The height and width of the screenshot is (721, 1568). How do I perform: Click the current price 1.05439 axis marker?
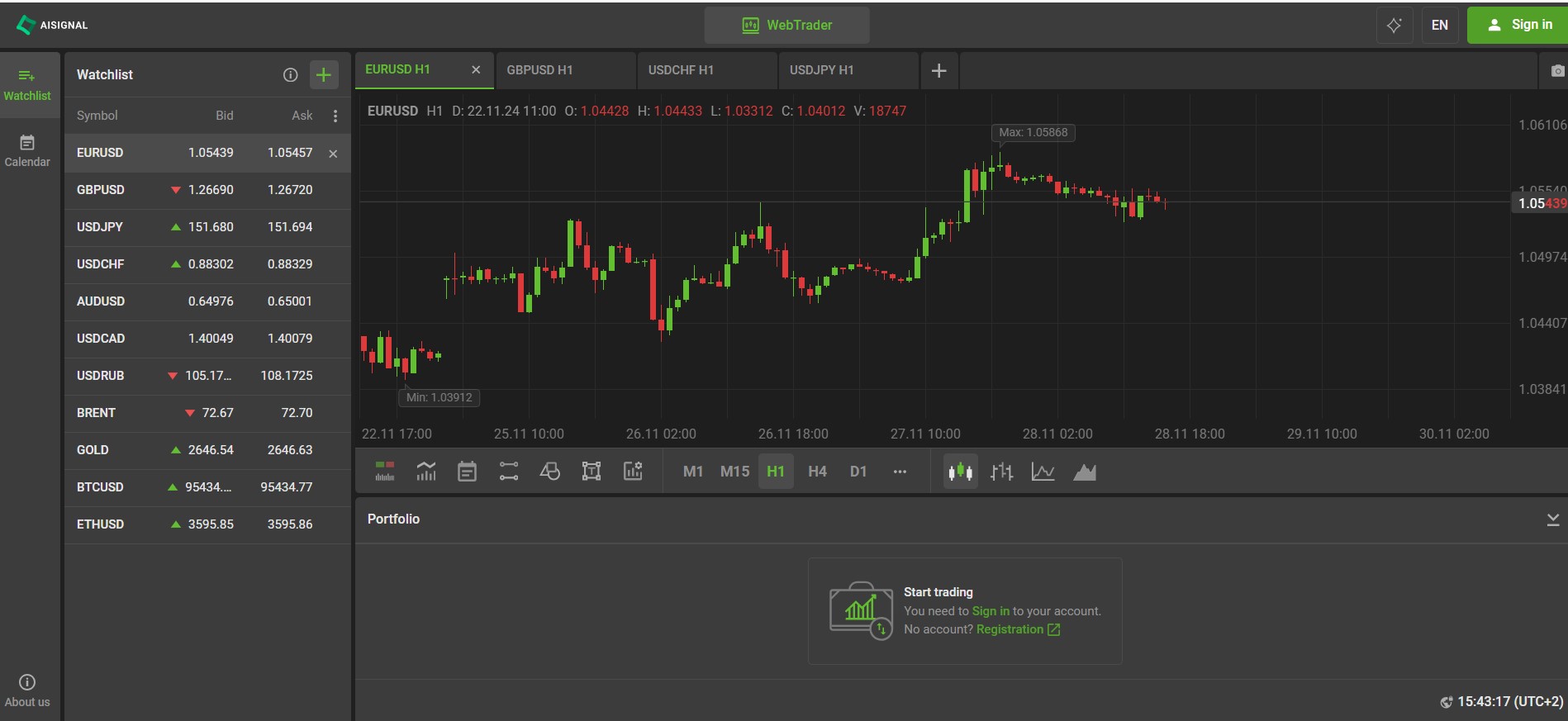(1539, 203)
